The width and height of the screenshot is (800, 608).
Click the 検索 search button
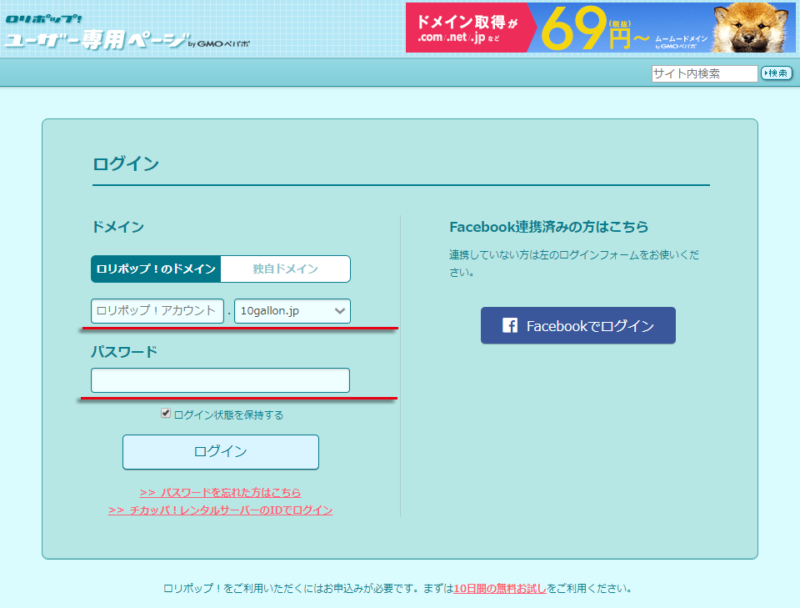coord(776,73)
